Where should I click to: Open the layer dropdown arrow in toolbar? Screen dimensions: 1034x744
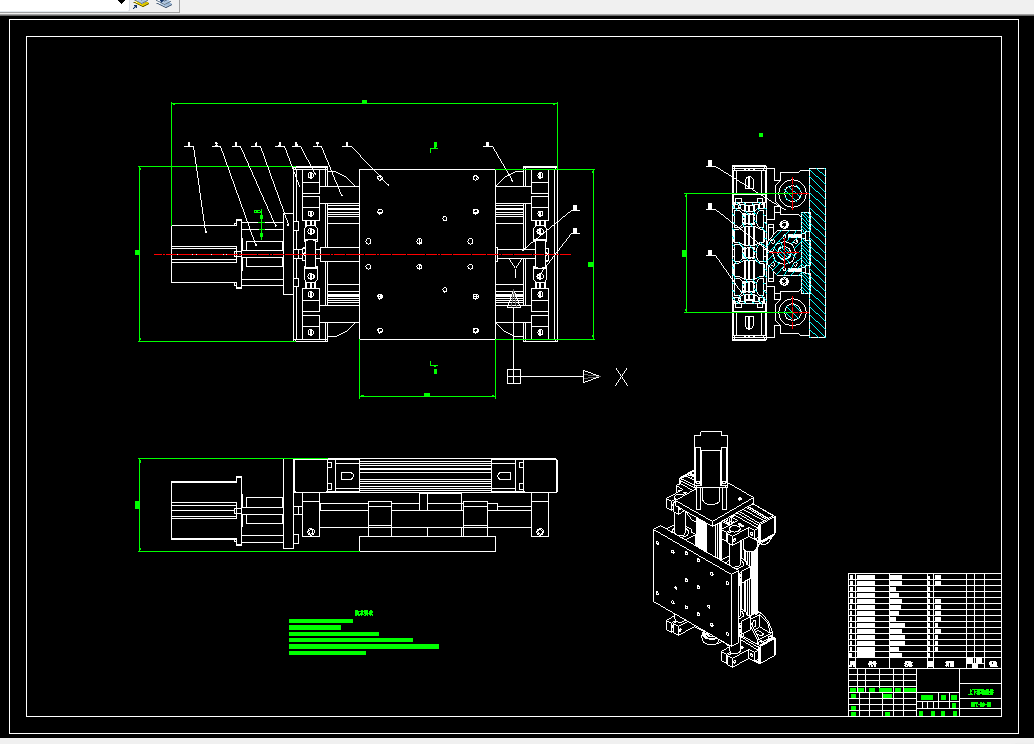click(121, 2)
